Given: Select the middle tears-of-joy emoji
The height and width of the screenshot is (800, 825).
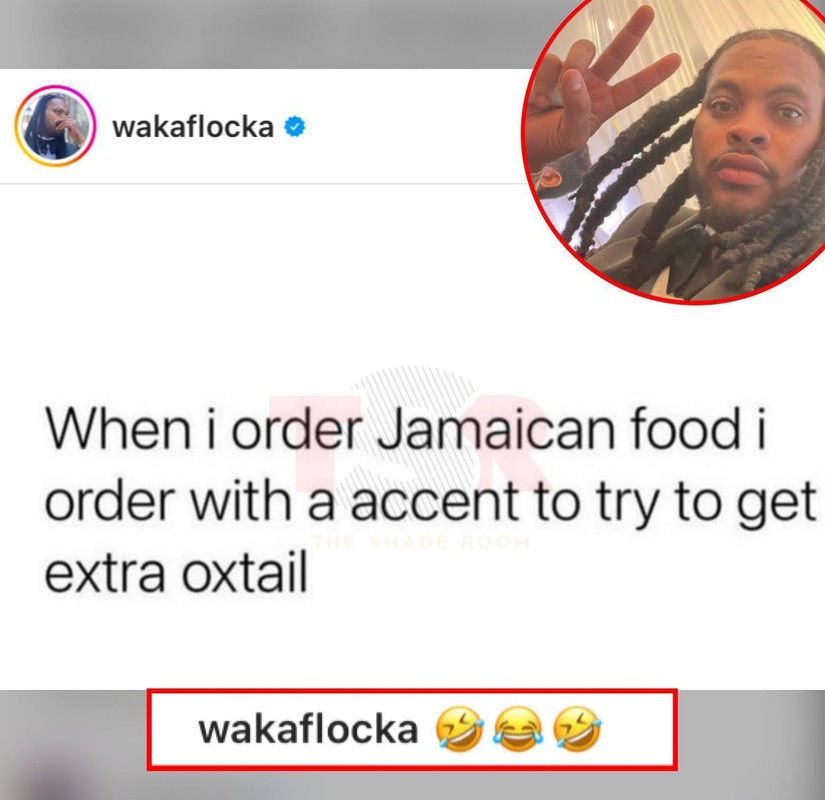Looking at the screenshot, I should click(518, 728).
